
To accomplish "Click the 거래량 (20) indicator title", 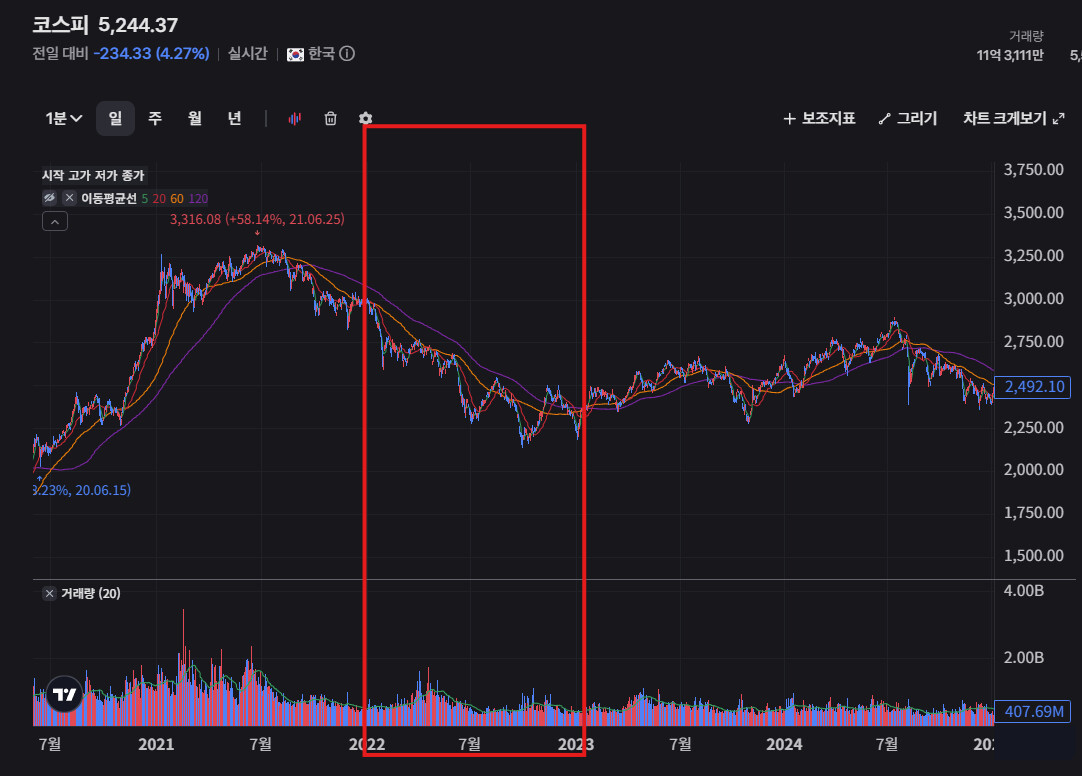I will point(90,594).
